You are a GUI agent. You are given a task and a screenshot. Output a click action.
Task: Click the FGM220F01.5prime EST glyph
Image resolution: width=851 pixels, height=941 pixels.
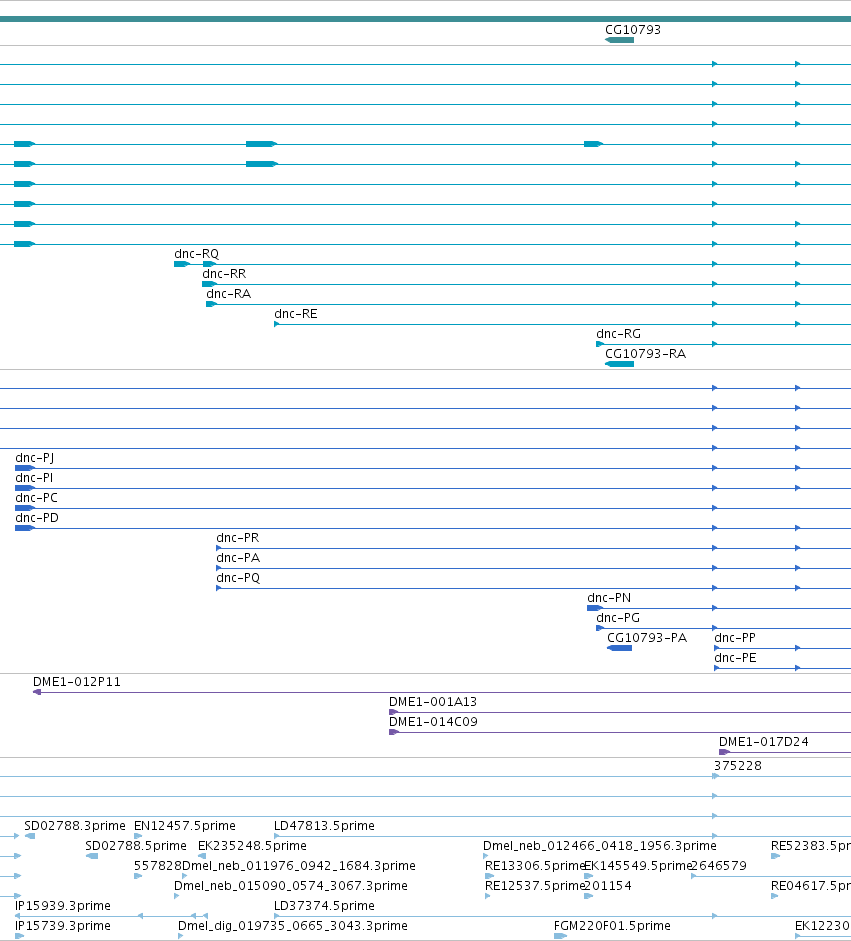pos(561,936)
